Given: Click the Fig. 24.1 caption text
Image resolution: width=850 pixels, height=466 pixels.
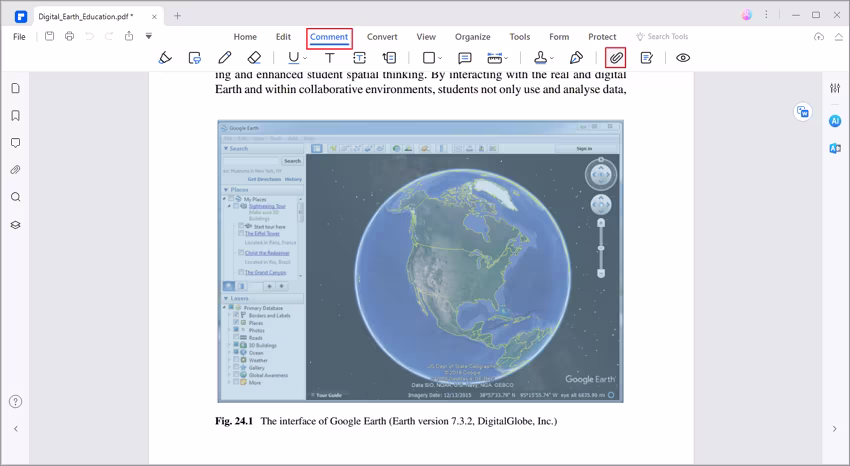Looking at the screenshot, I should 386,421.
